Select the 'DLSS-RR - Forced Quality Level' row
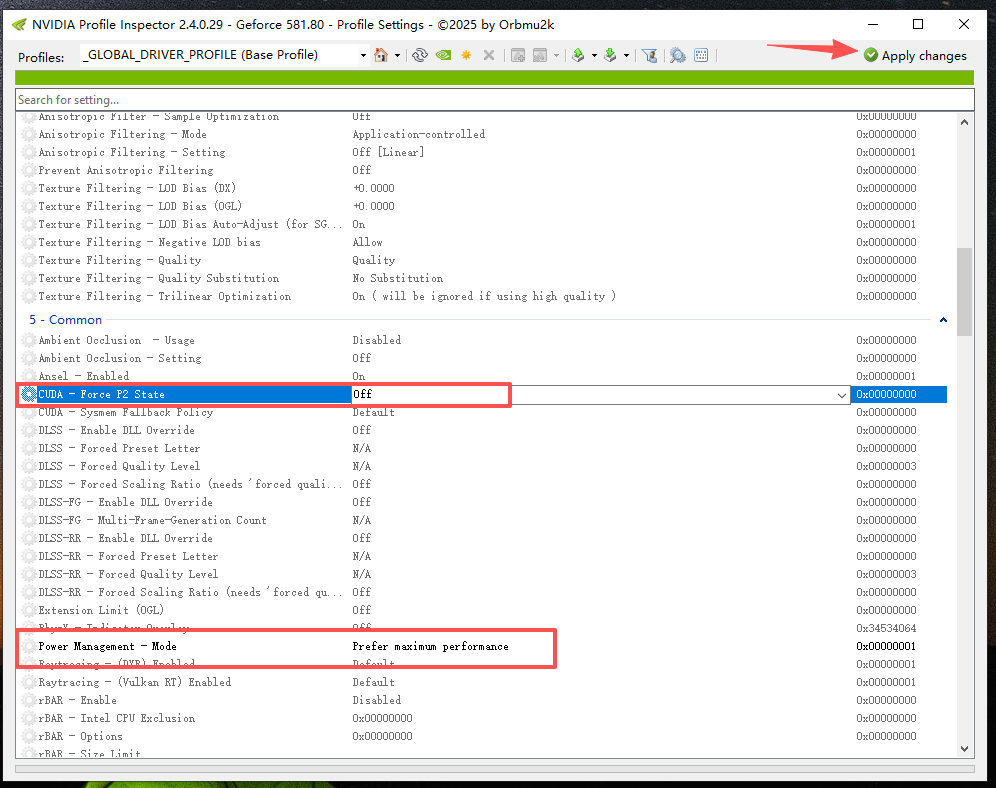 coord(483,575)
